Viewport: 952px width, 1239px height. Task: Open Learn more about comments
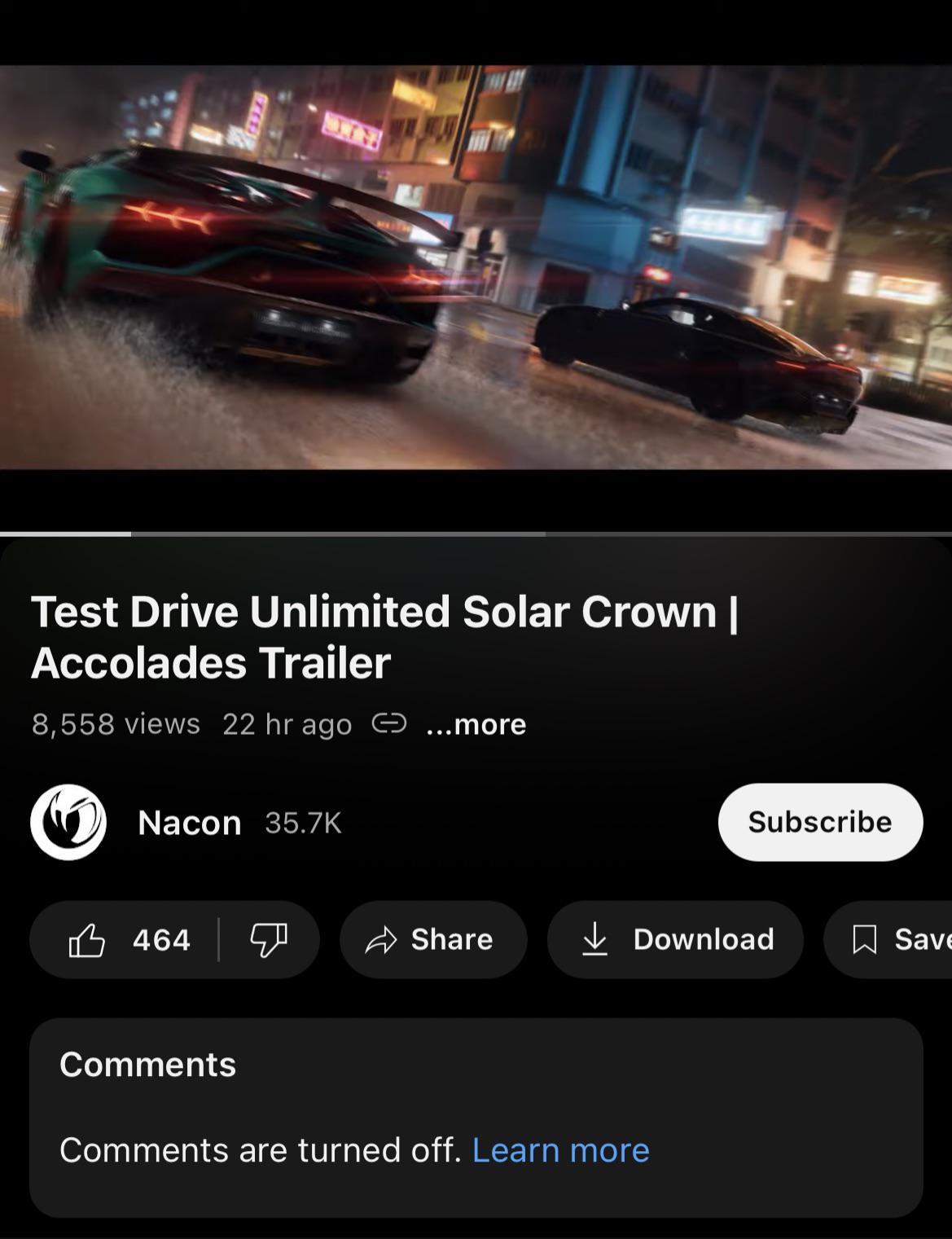pyautogui.click(x=561, y=1150)
